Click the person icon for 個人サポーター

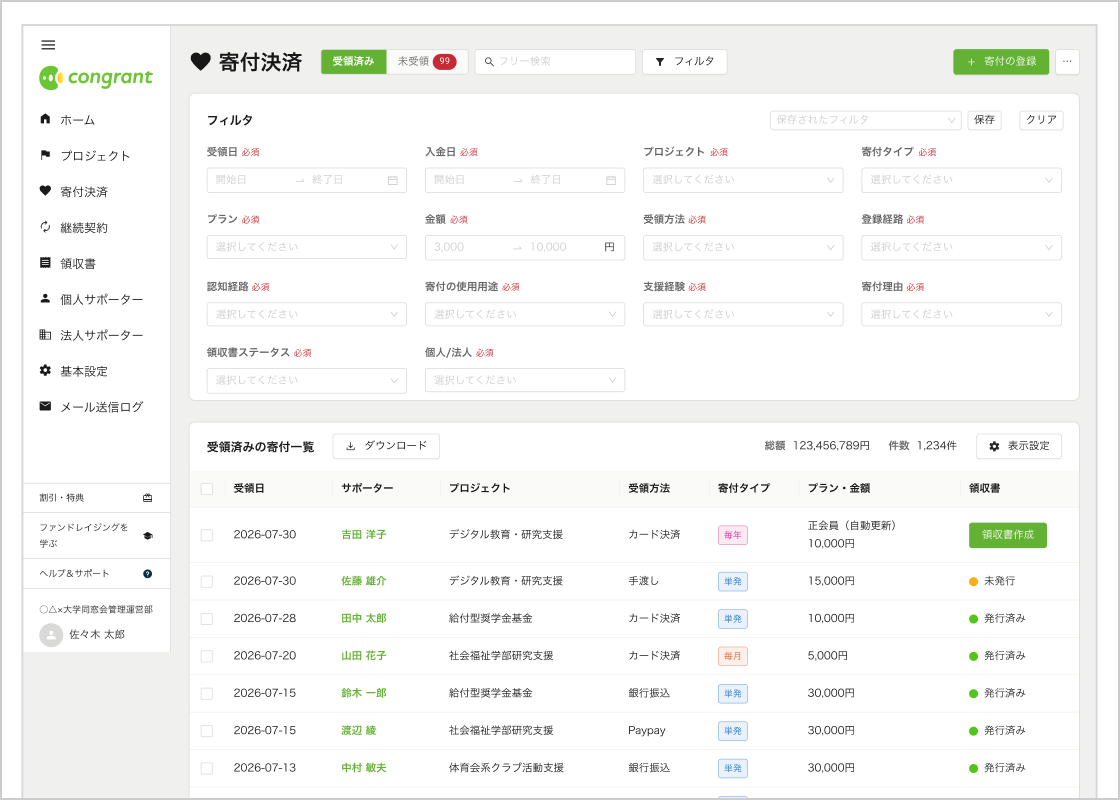point(45,298)
